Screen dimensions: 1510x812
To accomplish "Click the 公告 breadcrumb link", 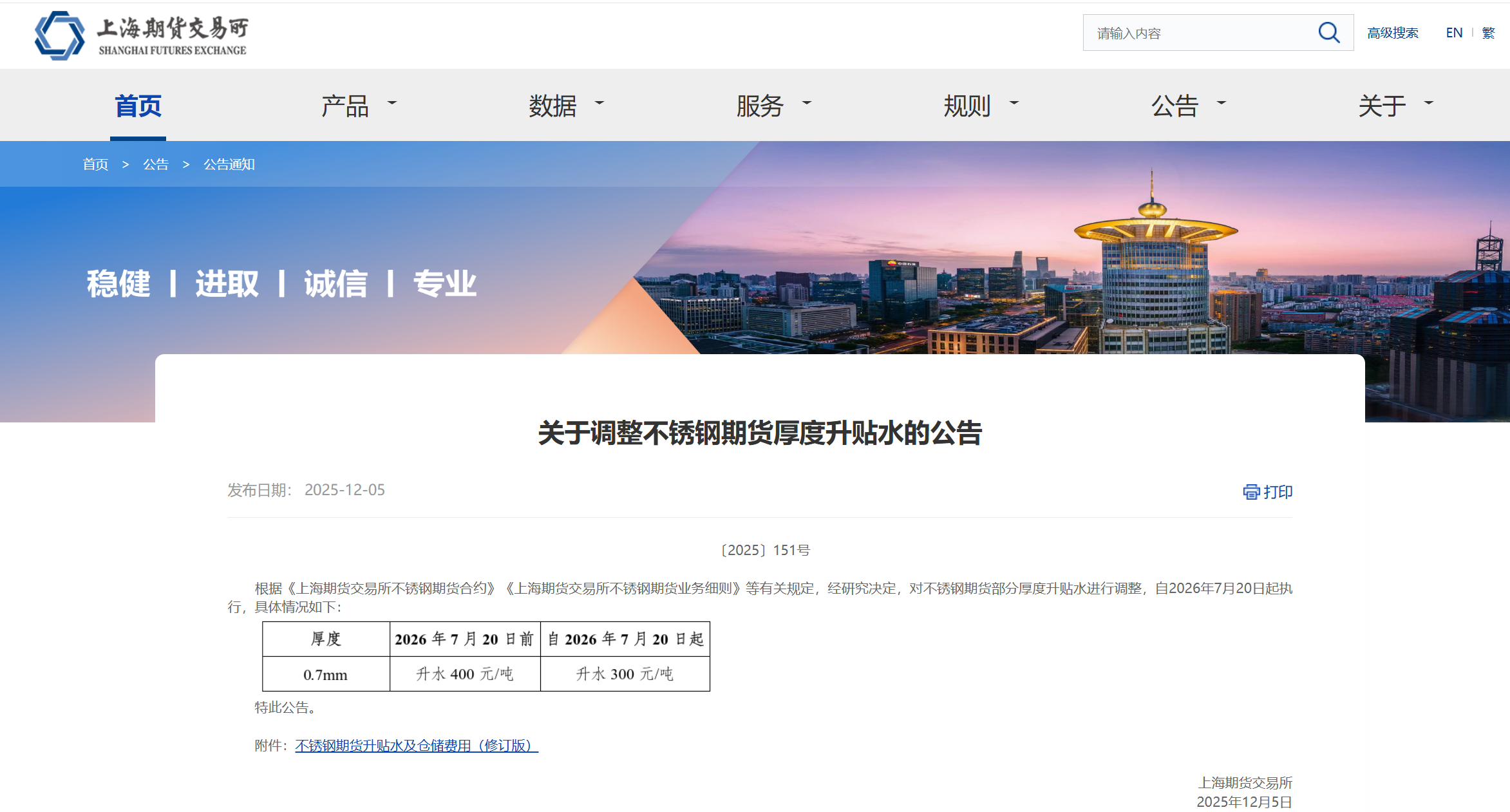I will click(155, 164).
